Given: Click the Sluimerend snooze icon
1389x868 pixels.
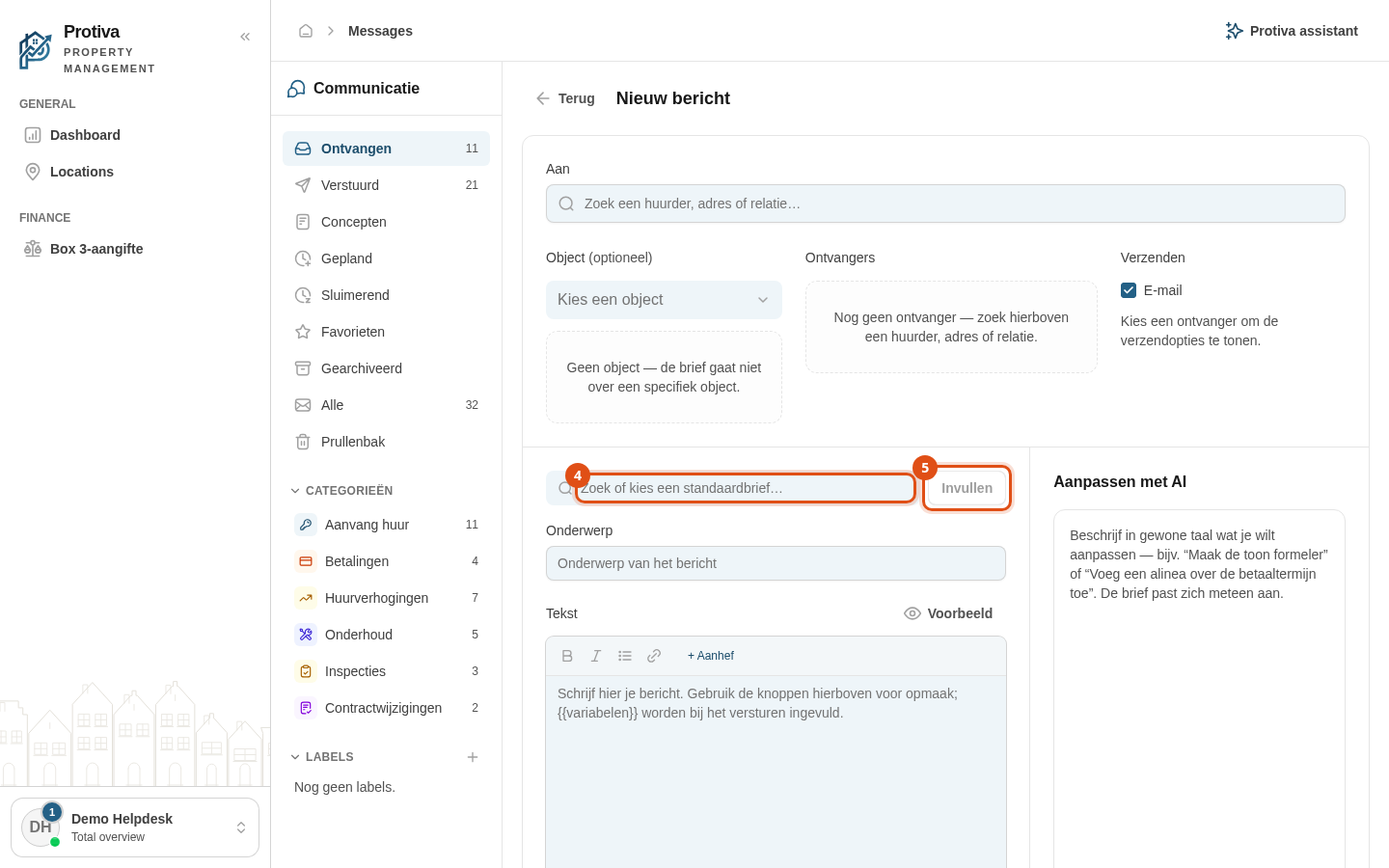Looking at the screenshot, I should pyautogui.click(x=303, y=295).
